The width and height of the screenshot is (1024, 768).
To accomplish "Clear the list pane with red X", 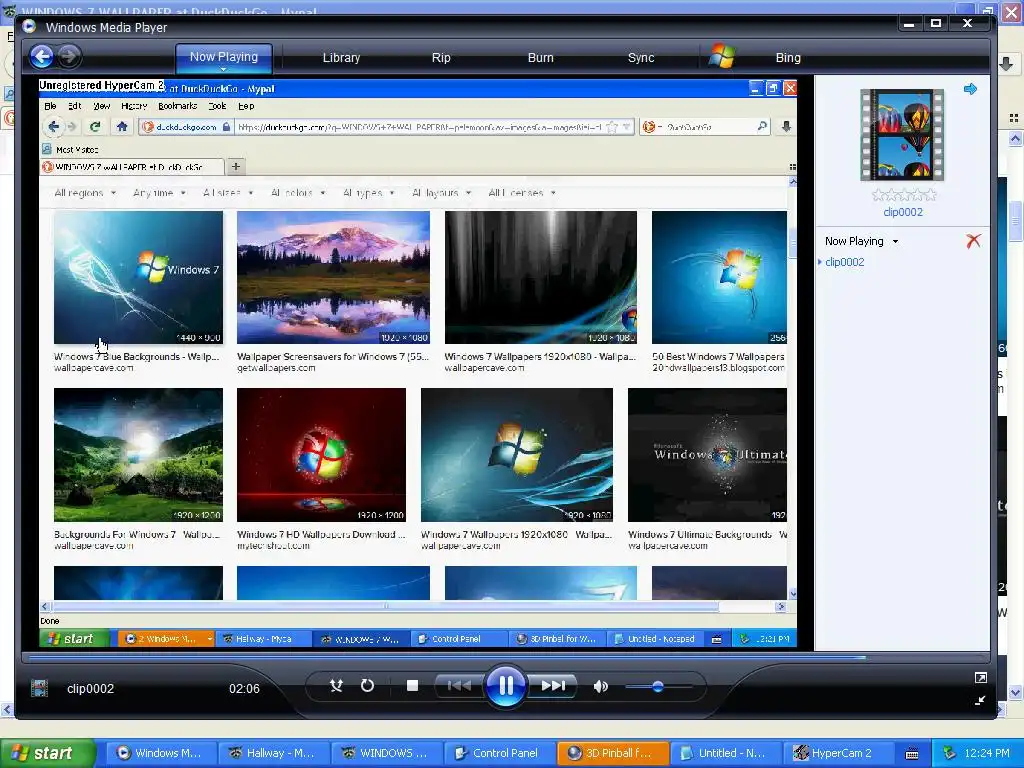I will coord(973,241).
